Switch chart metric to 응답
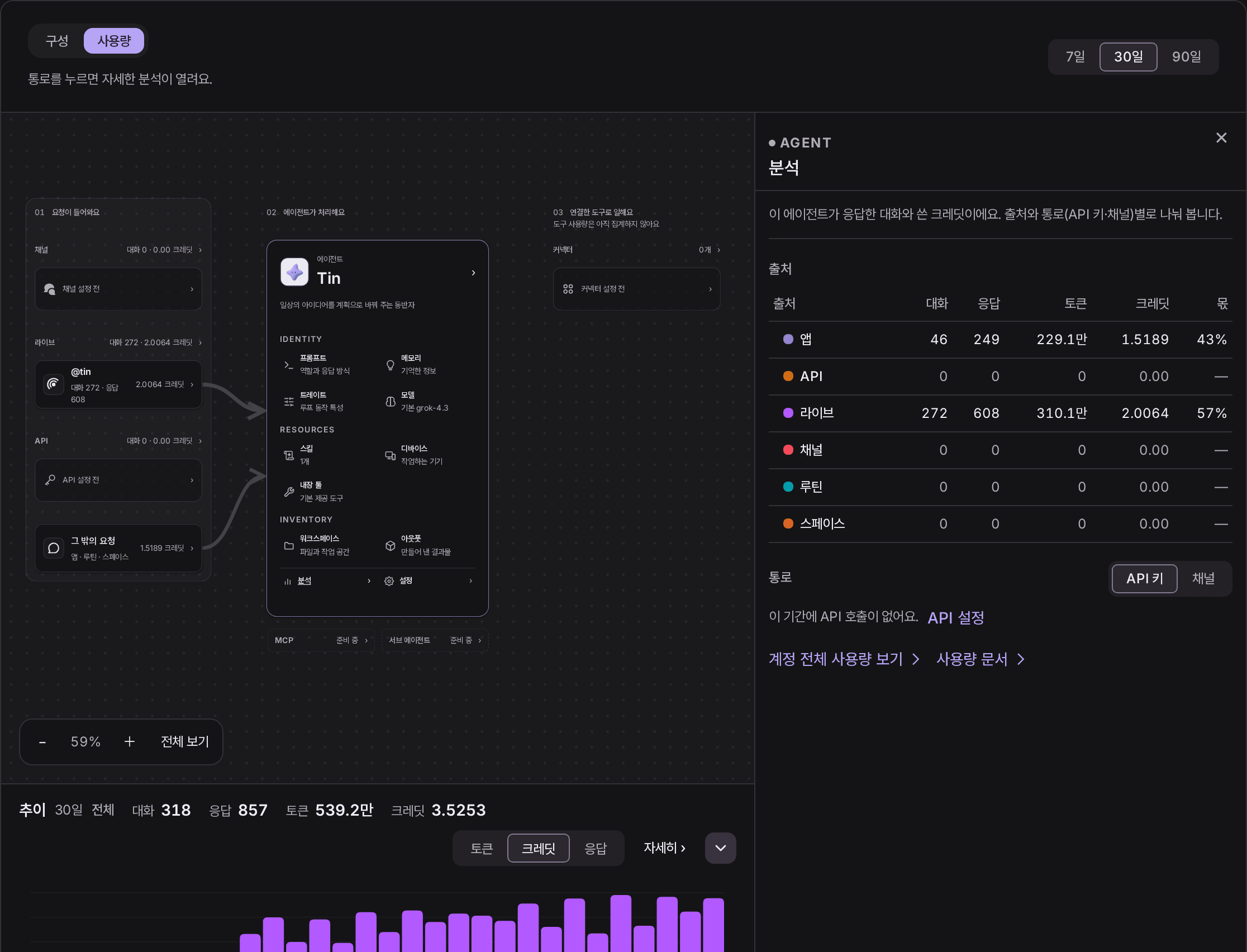The height and width of the screenshot is (952, 1247). (596, 848)
